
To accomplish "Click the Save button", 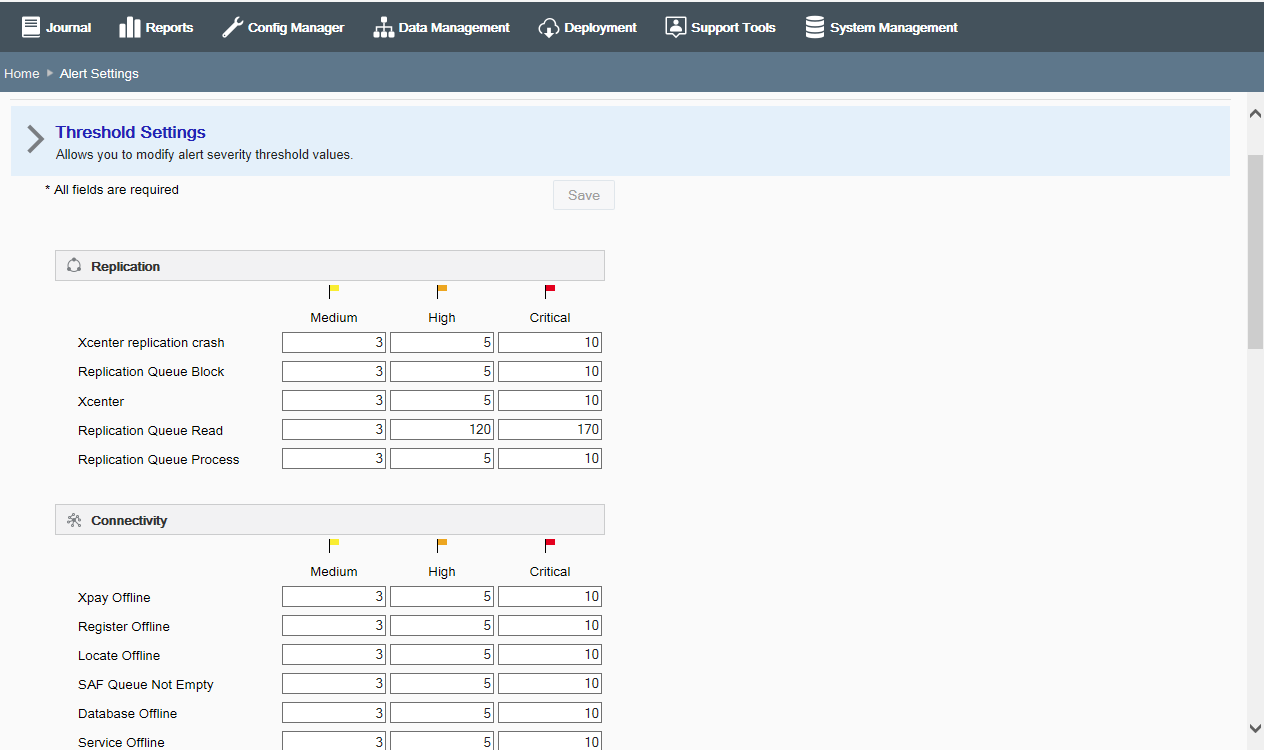I will [x=584, y=195].
